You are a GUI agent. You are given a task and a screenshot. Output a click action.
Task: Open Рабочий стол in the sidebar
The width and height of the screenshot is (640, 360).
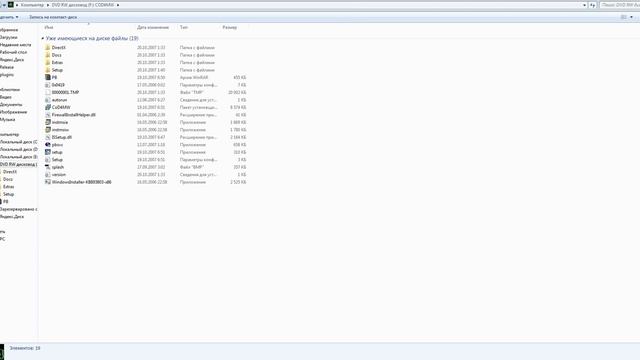(13, 52)
